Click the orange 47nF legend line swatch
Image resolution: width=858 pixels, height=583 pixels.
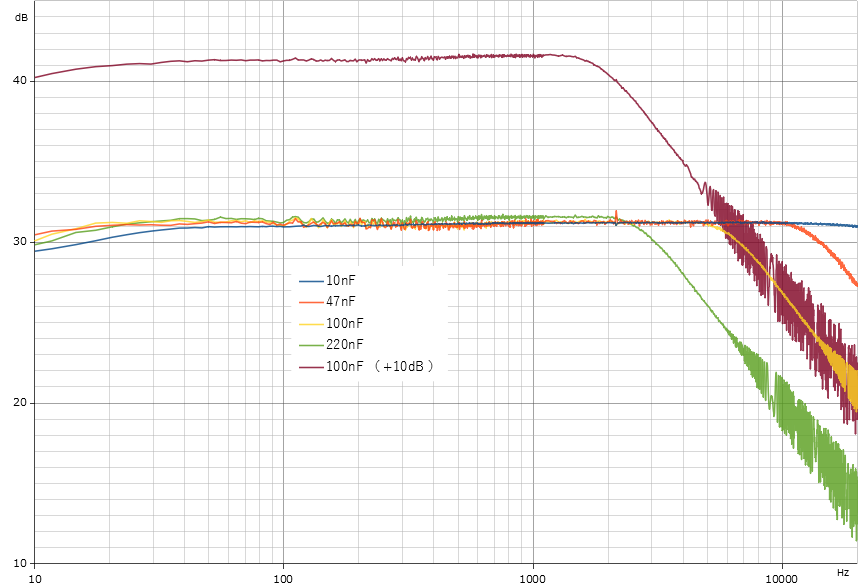311,302
